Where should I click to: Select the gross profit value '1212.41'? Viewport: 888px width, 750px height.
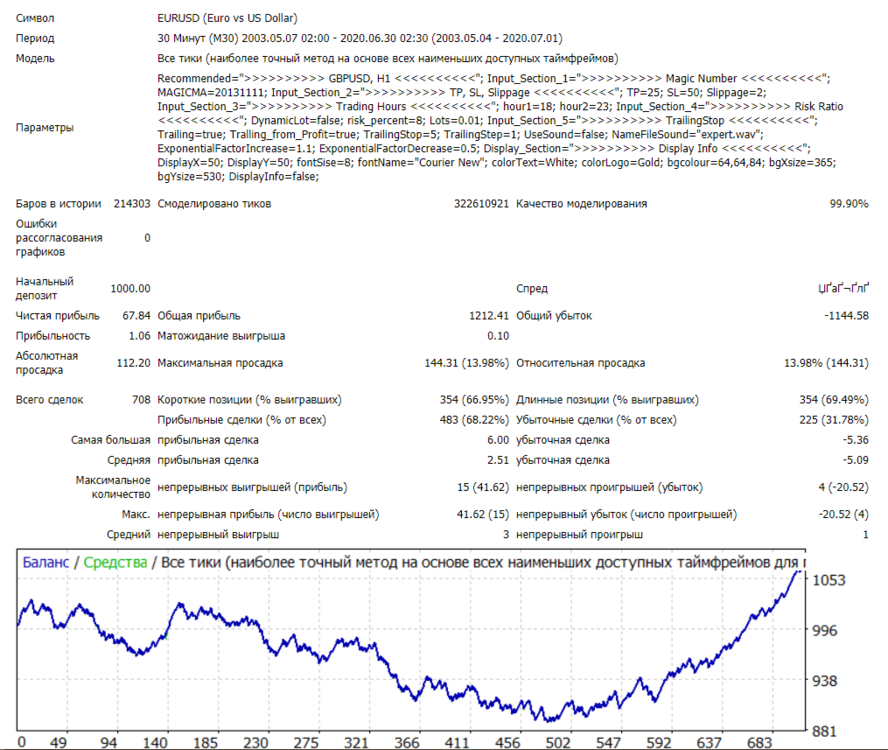tap(489, 316)
